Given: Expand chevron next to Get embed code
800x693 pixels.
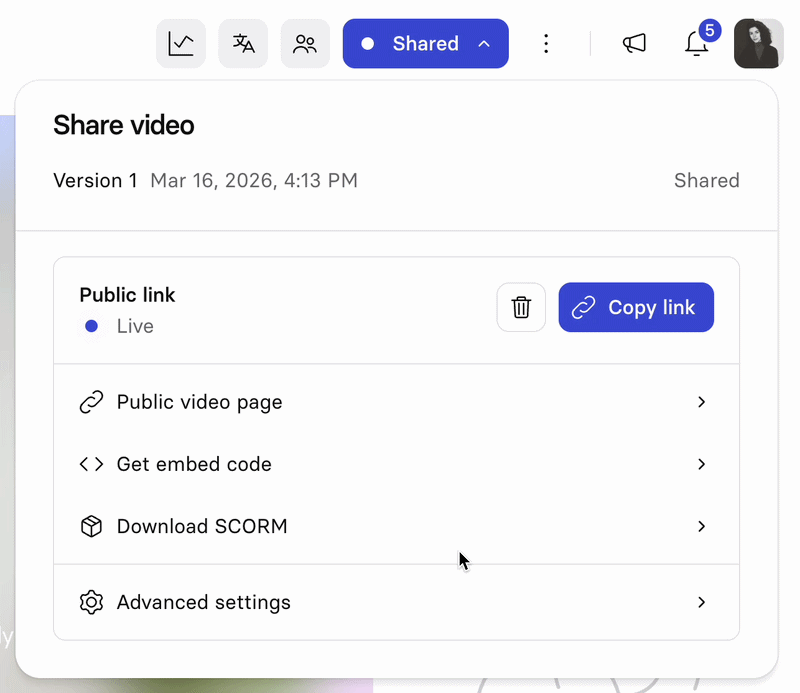Looking at the screenshot, I should (702, 464).
